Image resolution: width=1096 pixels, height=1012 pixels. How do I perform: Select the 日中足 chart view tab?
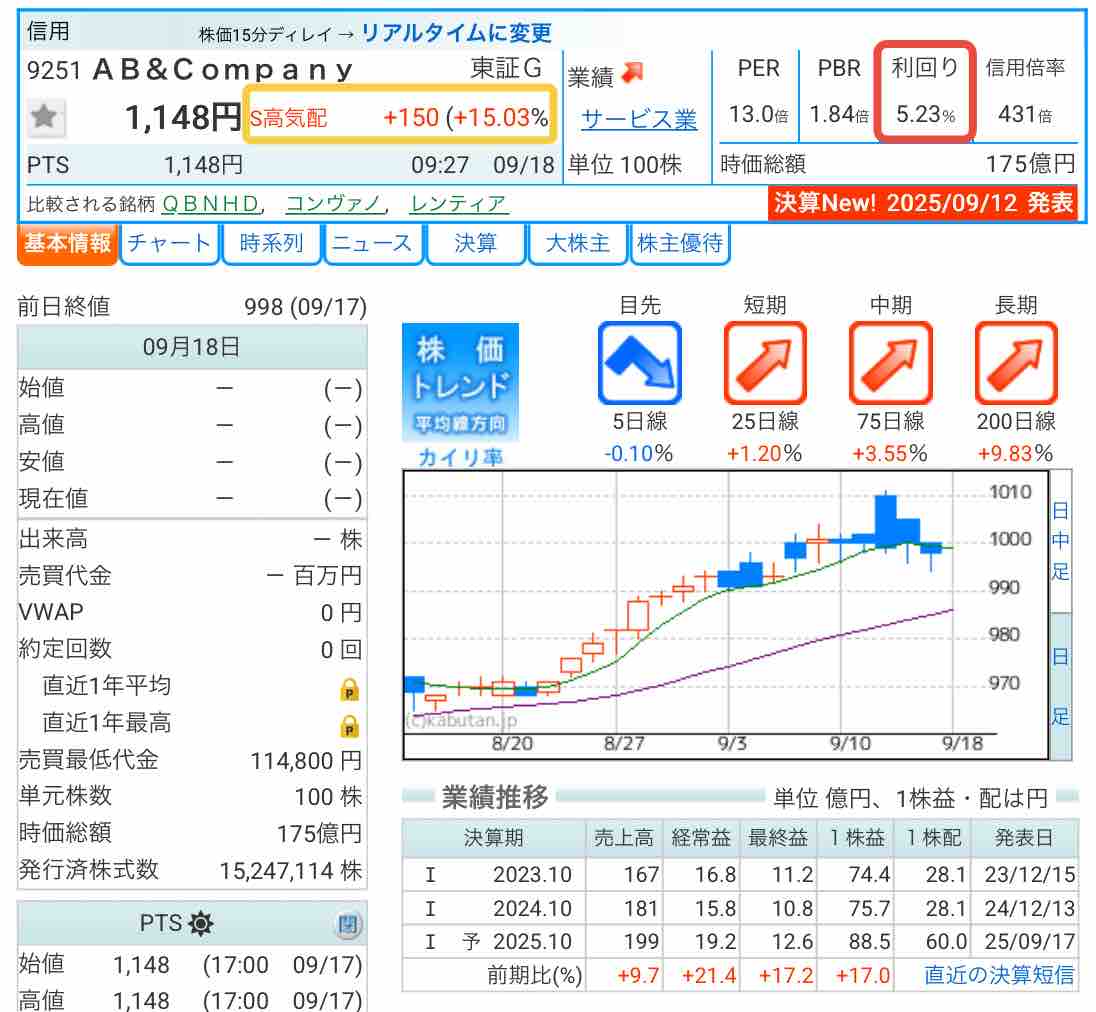[x=1060, y=541]
